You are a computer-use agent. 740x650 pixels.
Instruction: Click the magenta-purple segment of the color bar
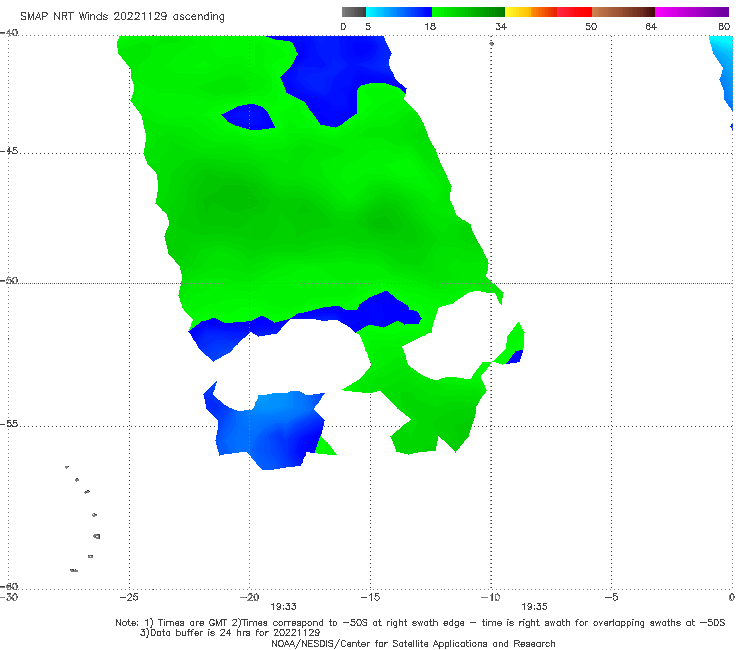tap(692, 12)
